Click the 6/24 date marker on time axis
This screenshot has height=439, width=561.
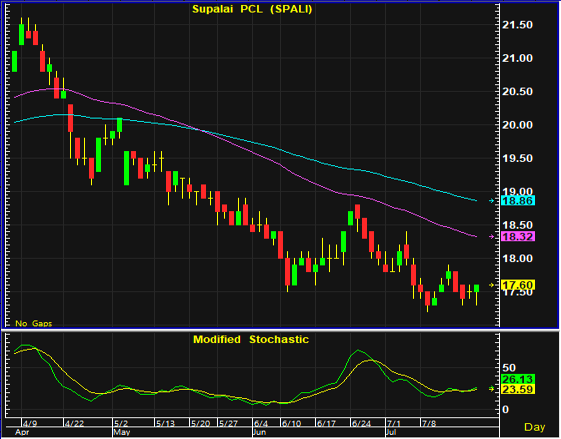pos(361,424)
